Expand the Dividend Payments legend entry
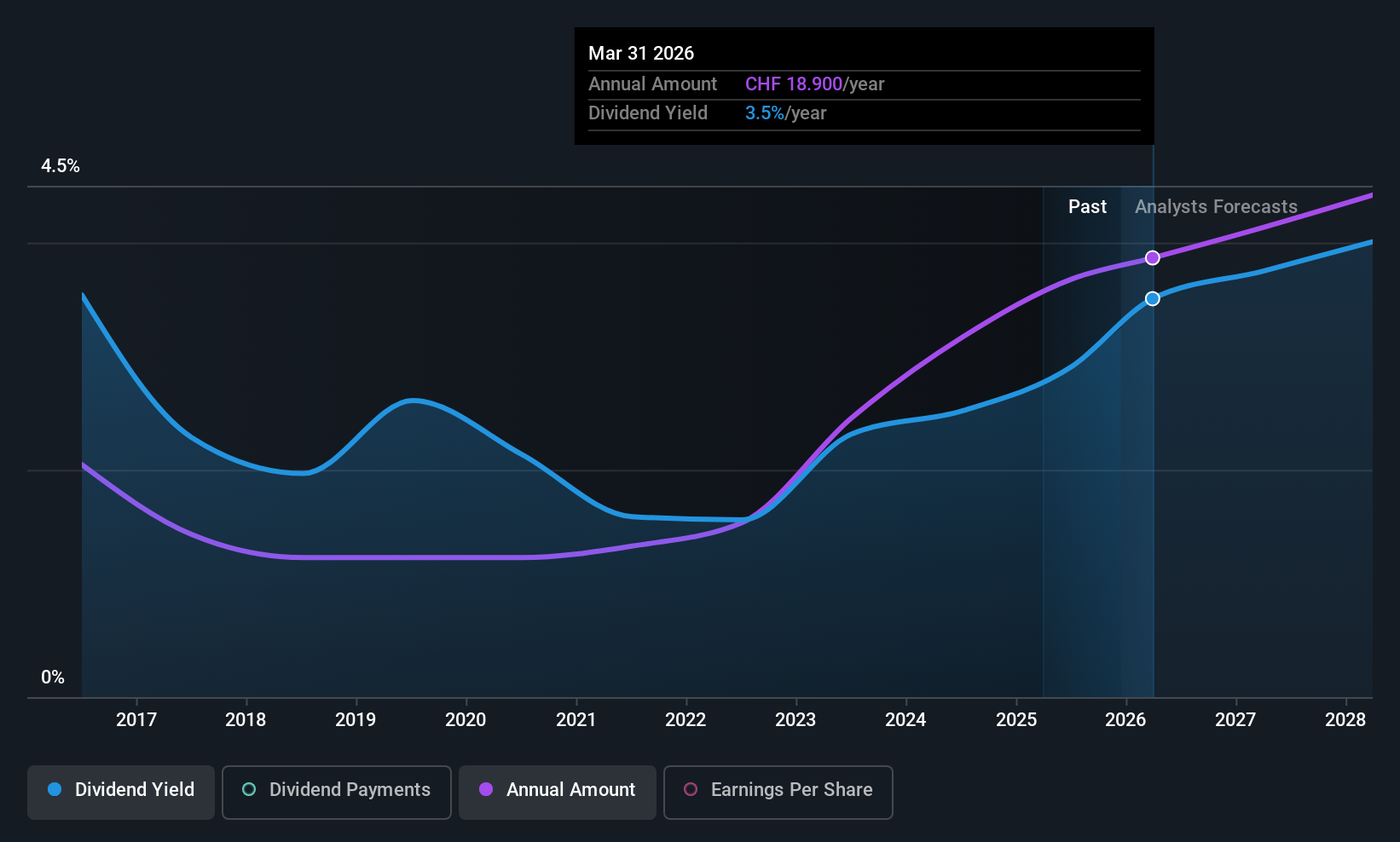This screenshot has height=842, width=1400. click(x=336, y=790)
